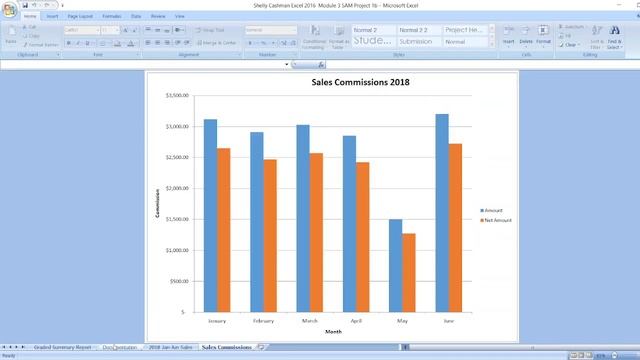Open the Clear dropdown in Editing group
The height and width of the screenshot is (360, 640).
(x=569, y=45)
